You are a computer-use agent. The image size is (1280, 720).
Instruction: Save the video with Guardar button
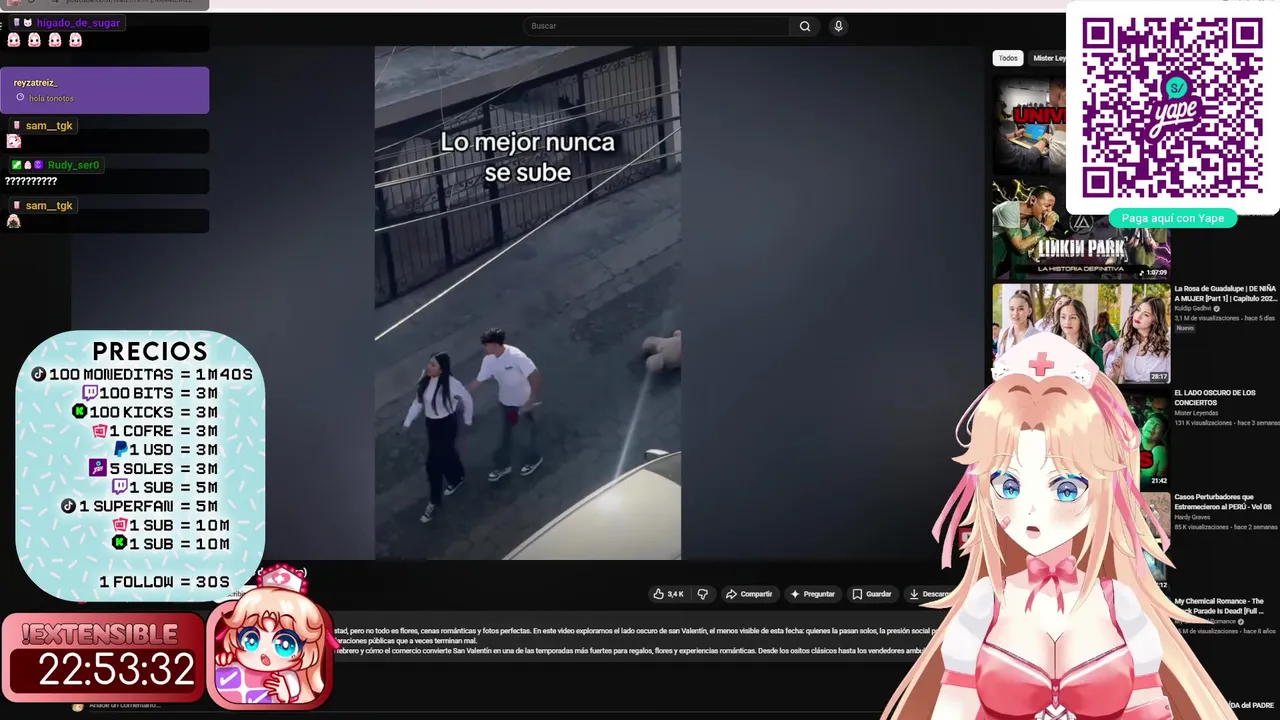click(x=871, y=594)
